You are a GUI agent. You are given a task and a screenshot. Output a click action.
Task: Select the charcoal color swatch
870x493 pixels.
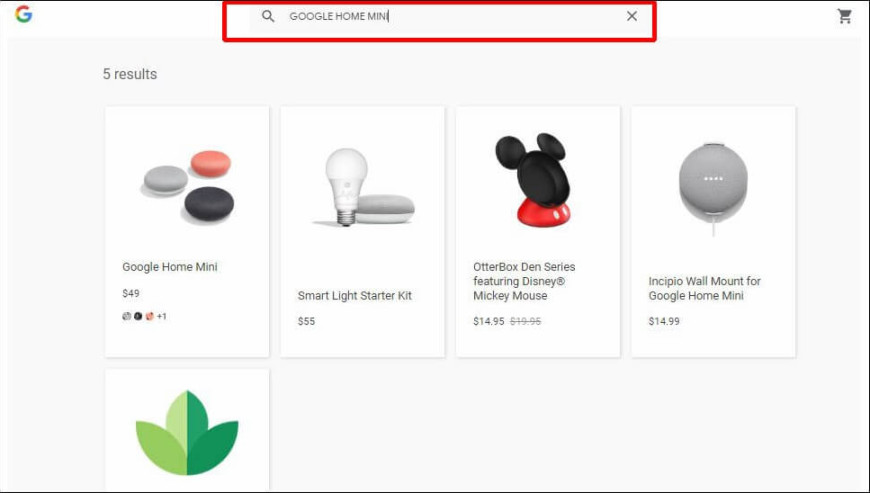coord(138,316)
